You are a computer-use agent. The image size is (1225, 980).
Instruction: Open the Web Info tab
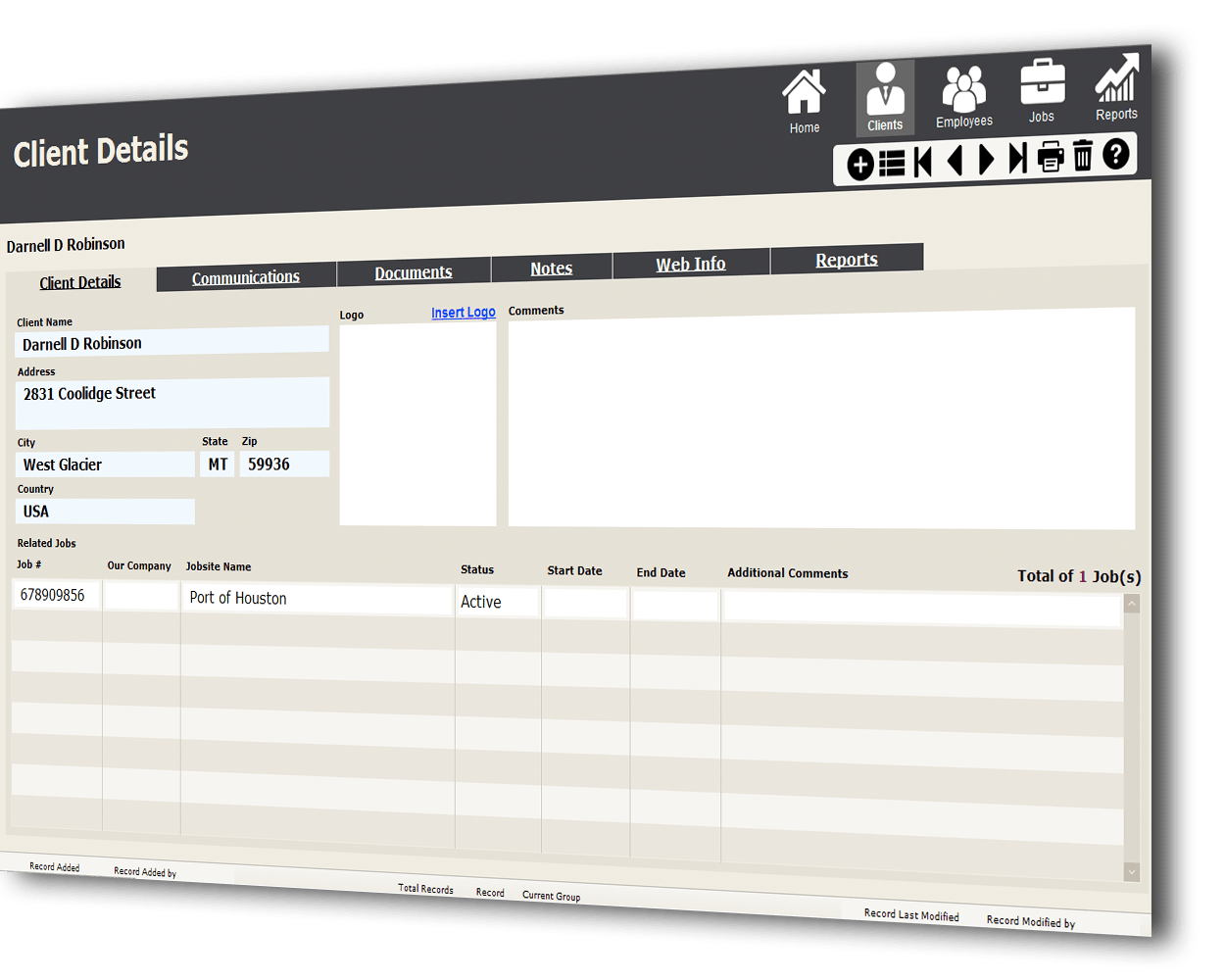(x=691, y=264)
